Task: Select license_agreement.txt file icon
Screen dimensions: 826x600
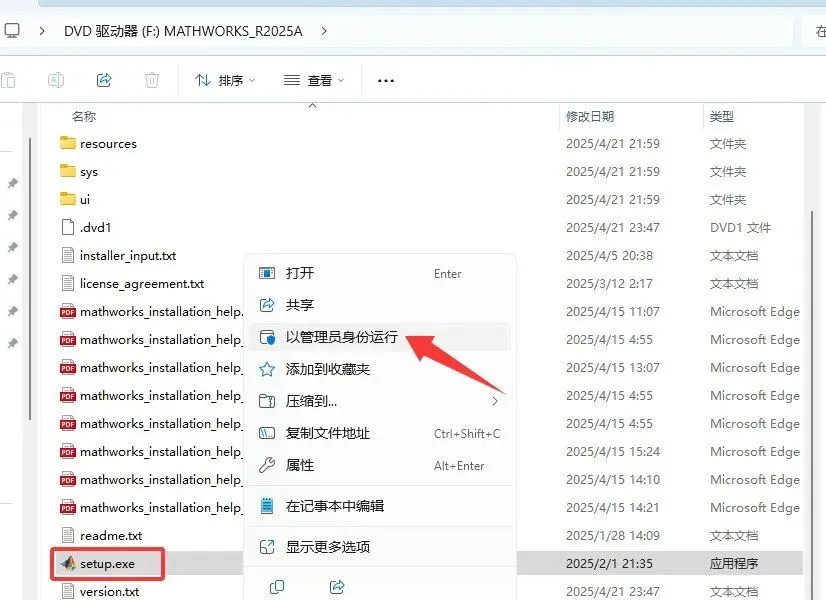Action: click(68, 283)
